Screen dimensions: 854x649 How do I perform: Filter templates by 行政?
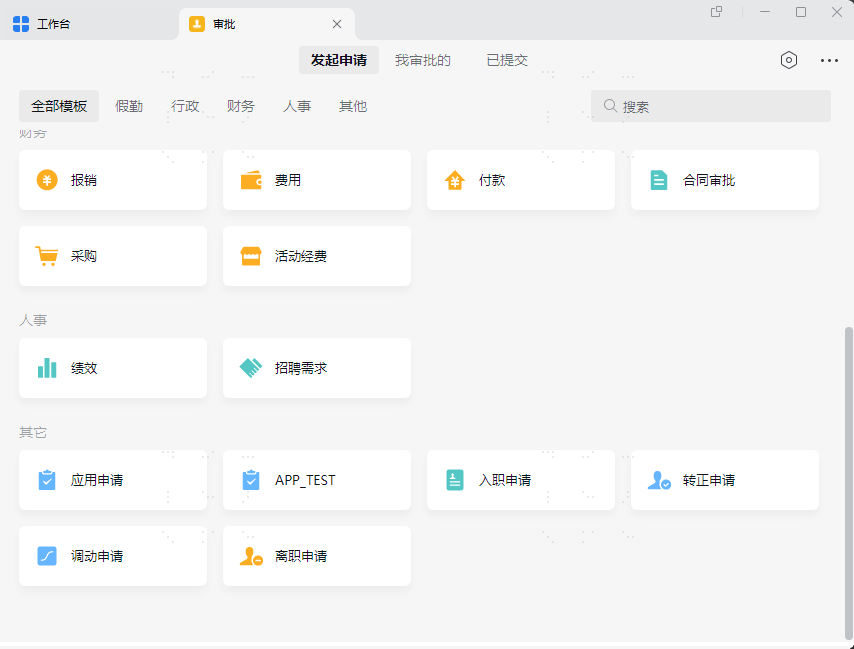[185, 106]
